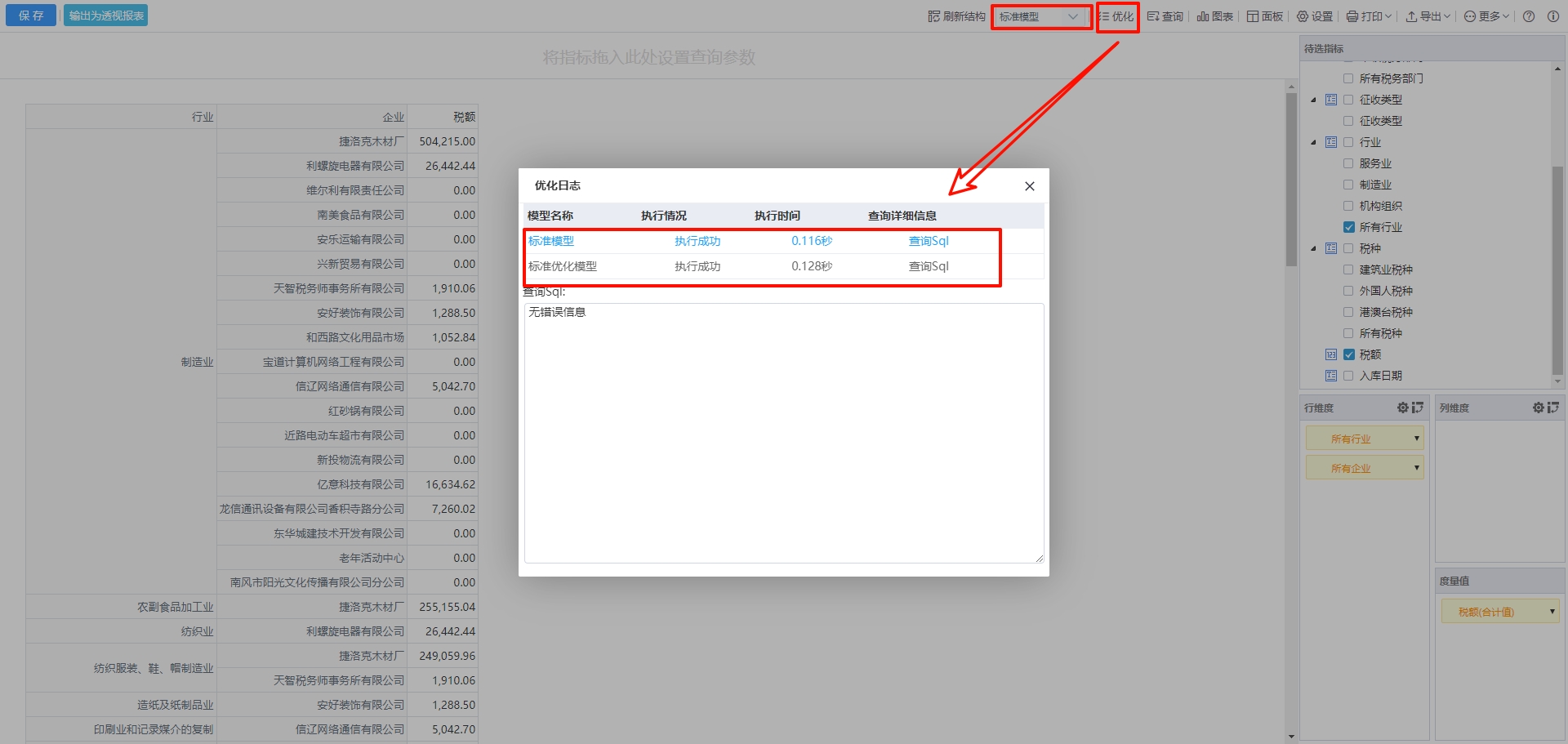This screenshot has height=744, width=1568.
Task: Close the 优化日志 dialog
Action: (x=1029, y=186)
